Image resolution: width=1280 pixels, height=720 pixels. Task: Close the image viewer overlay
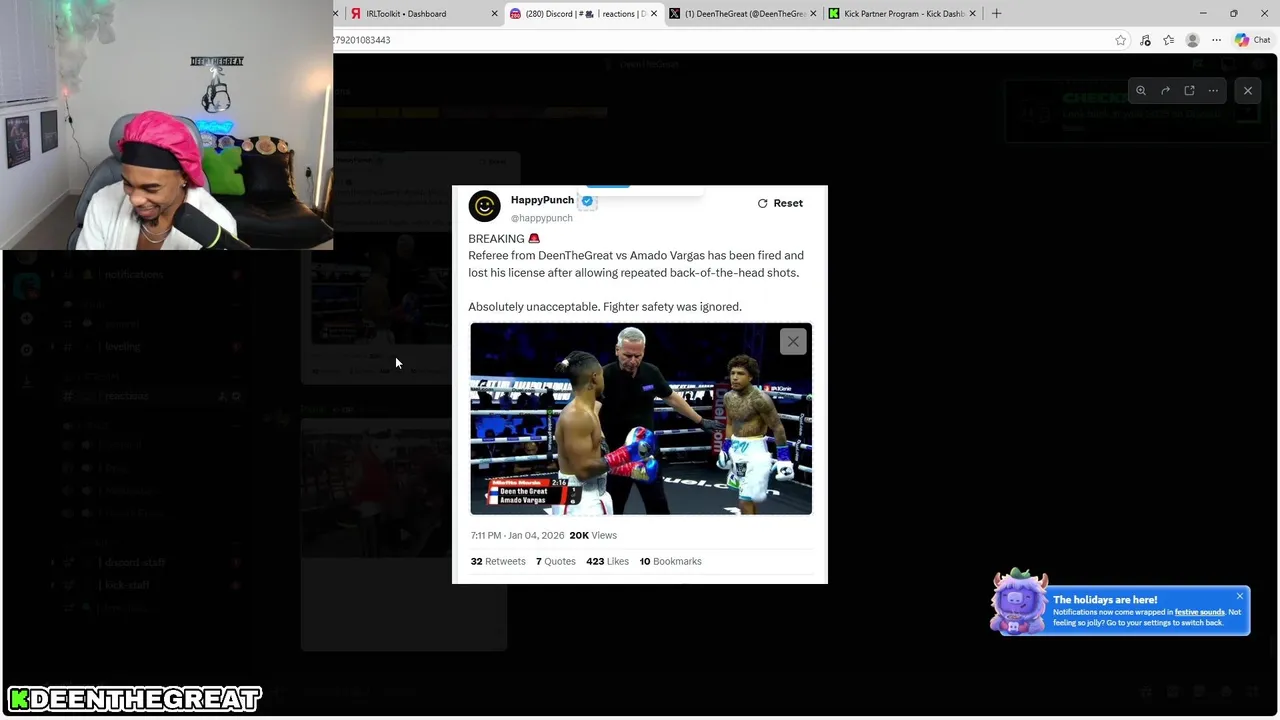pos(1248,91)
